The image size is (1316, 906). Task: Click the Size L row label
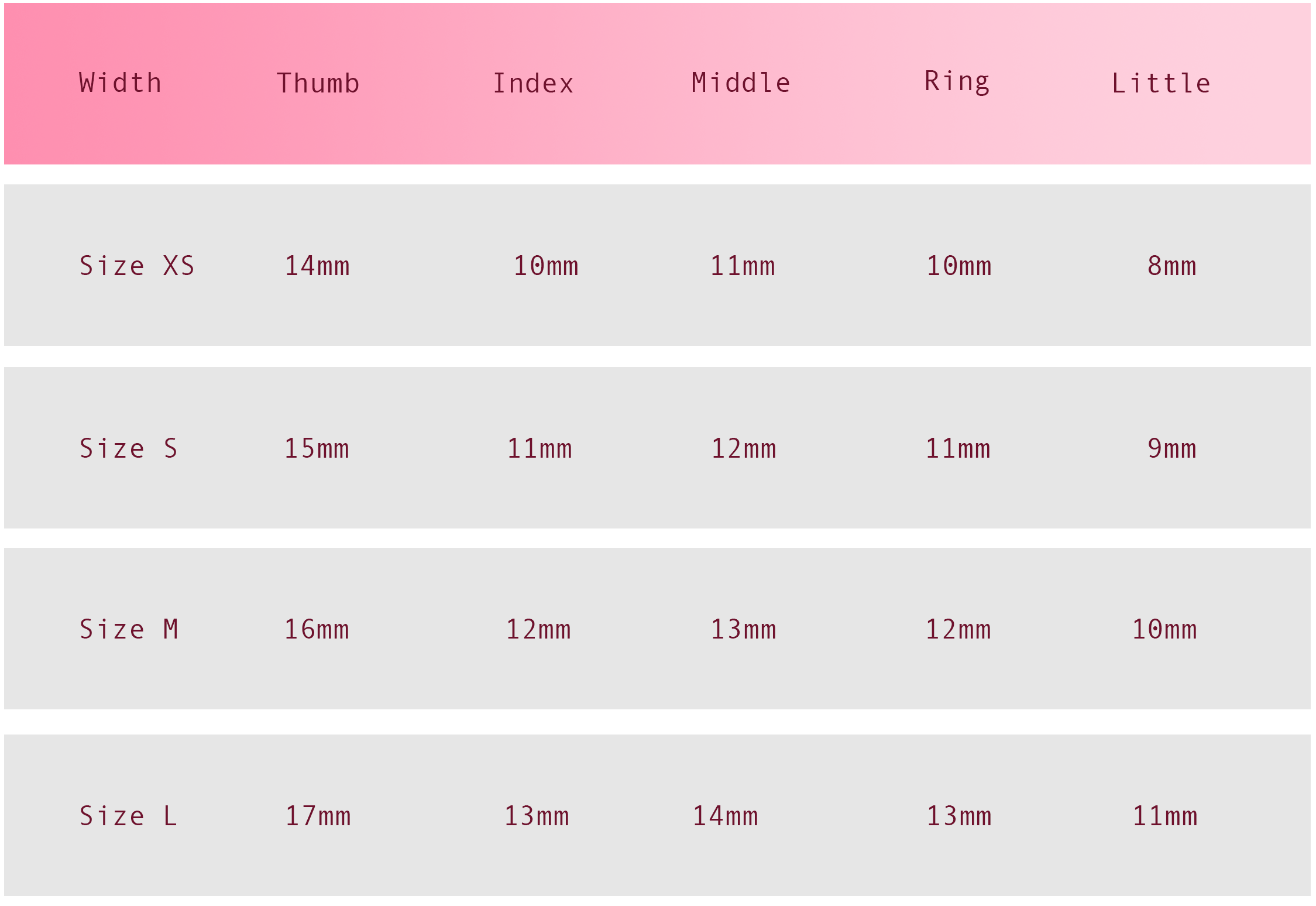129,816
